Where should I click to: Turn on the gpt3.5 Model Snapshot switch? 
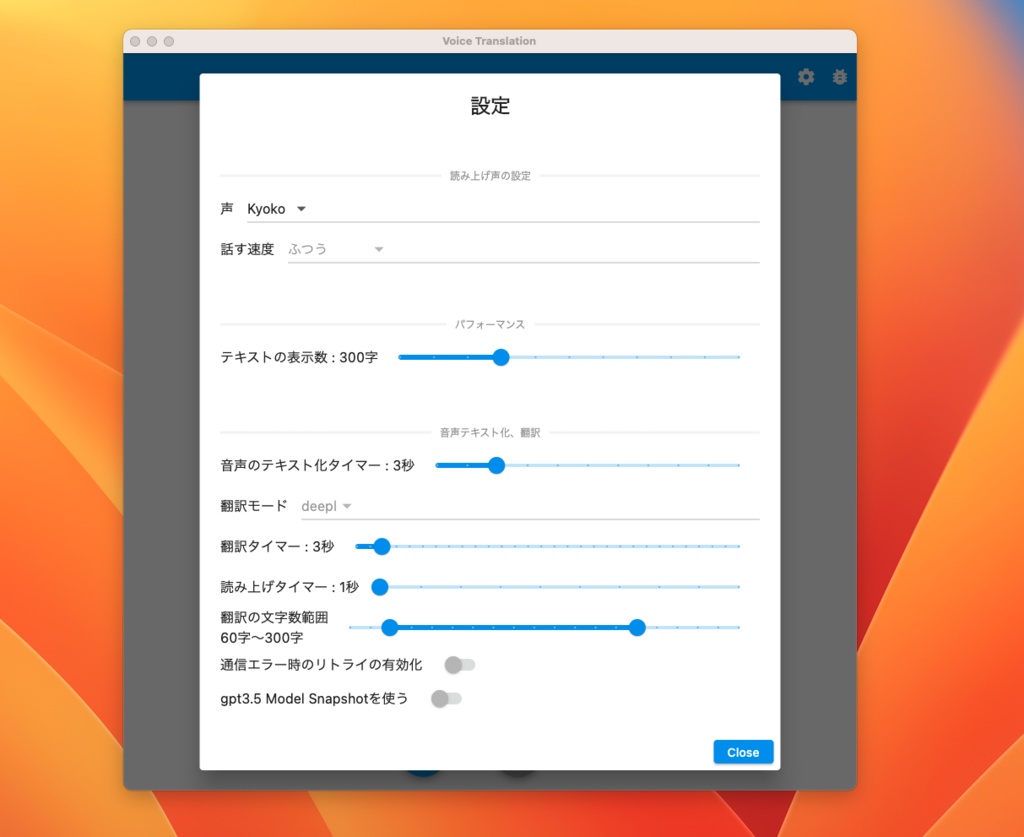447,698
